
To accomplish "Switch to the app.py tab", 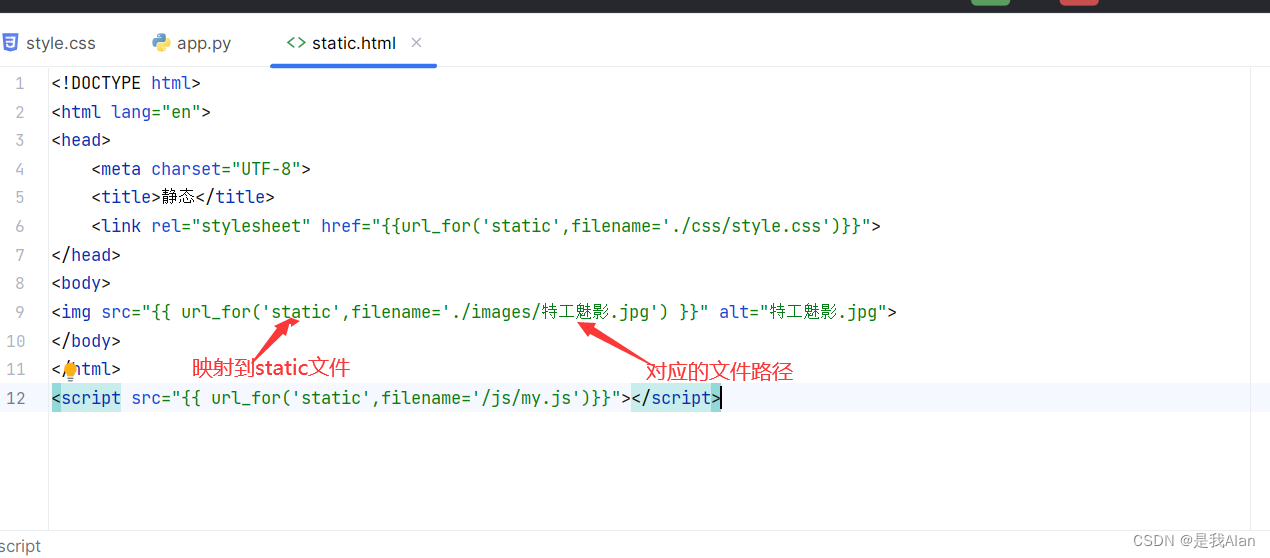I will 191,43.
